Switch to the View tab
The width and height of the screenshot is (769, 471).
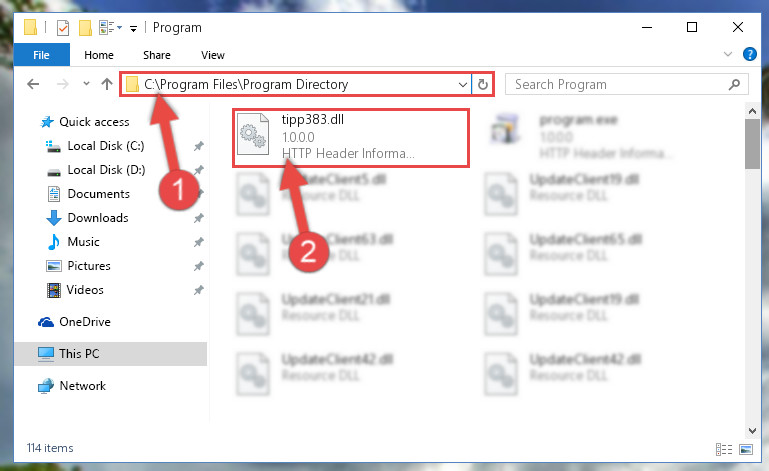click(213, 55)
